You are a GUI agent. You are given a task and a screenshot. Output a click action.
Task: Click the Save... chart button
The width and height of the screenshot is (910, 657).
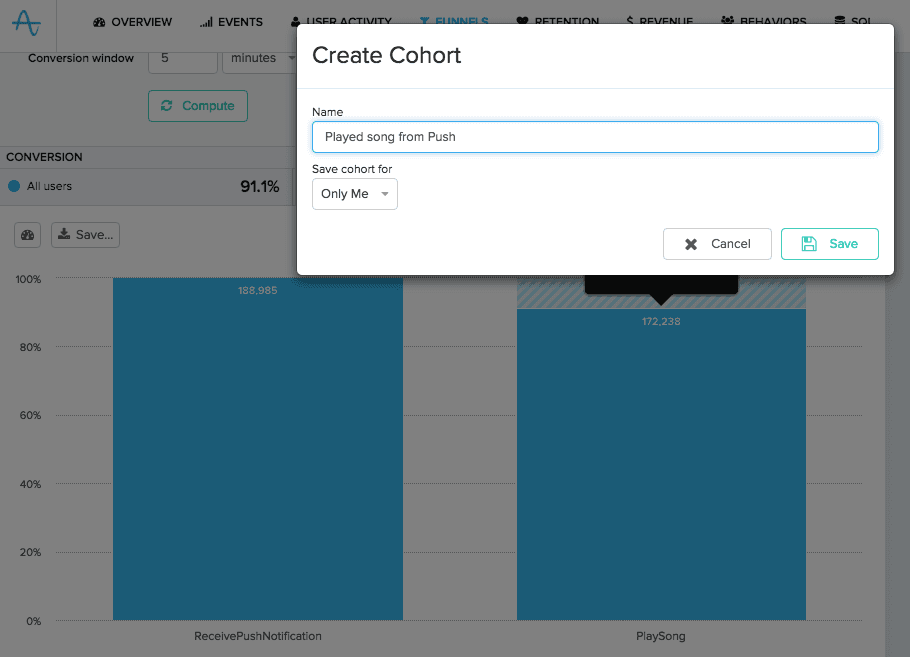85,235
